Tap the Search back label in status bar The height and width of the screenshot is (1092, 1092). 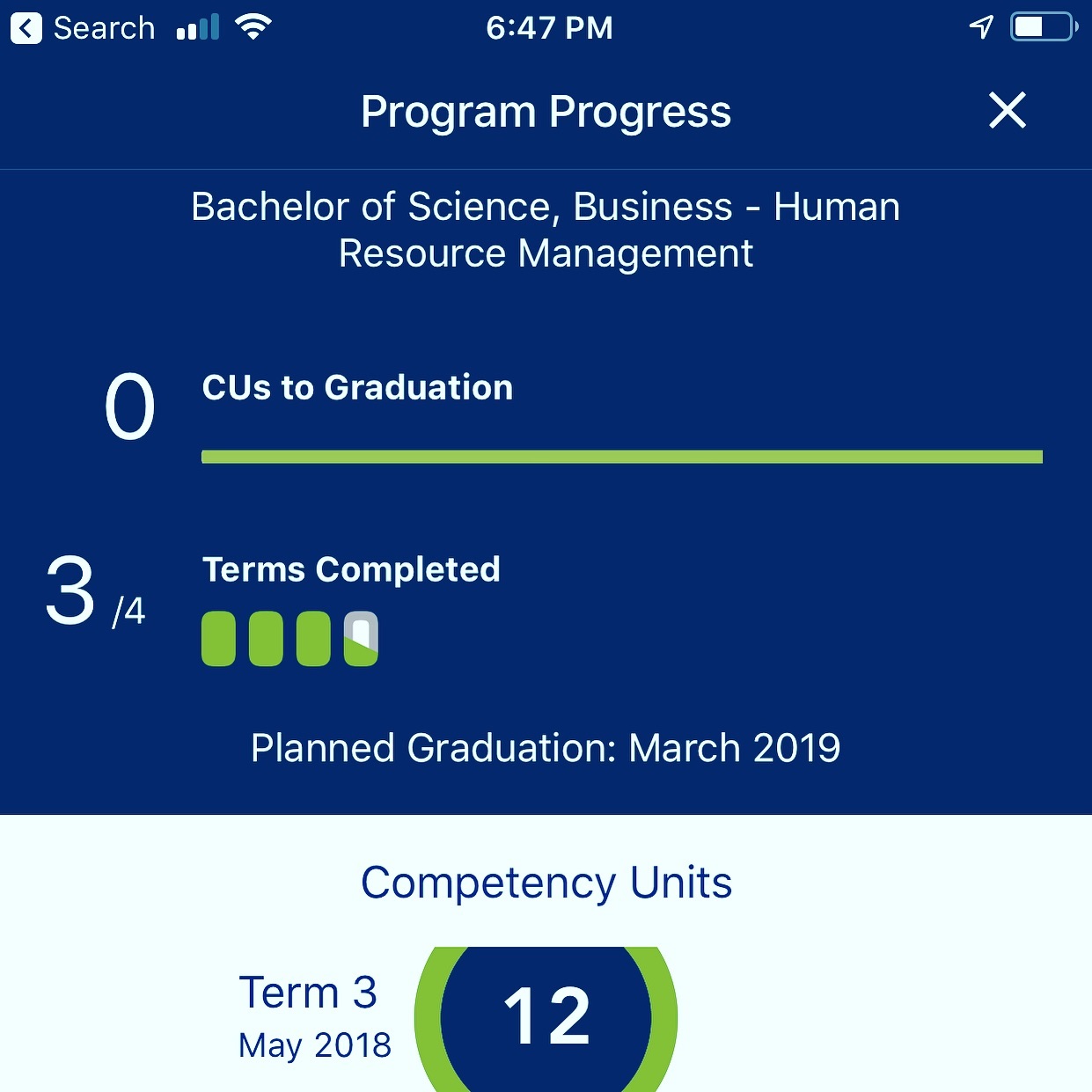coord(104,28)
